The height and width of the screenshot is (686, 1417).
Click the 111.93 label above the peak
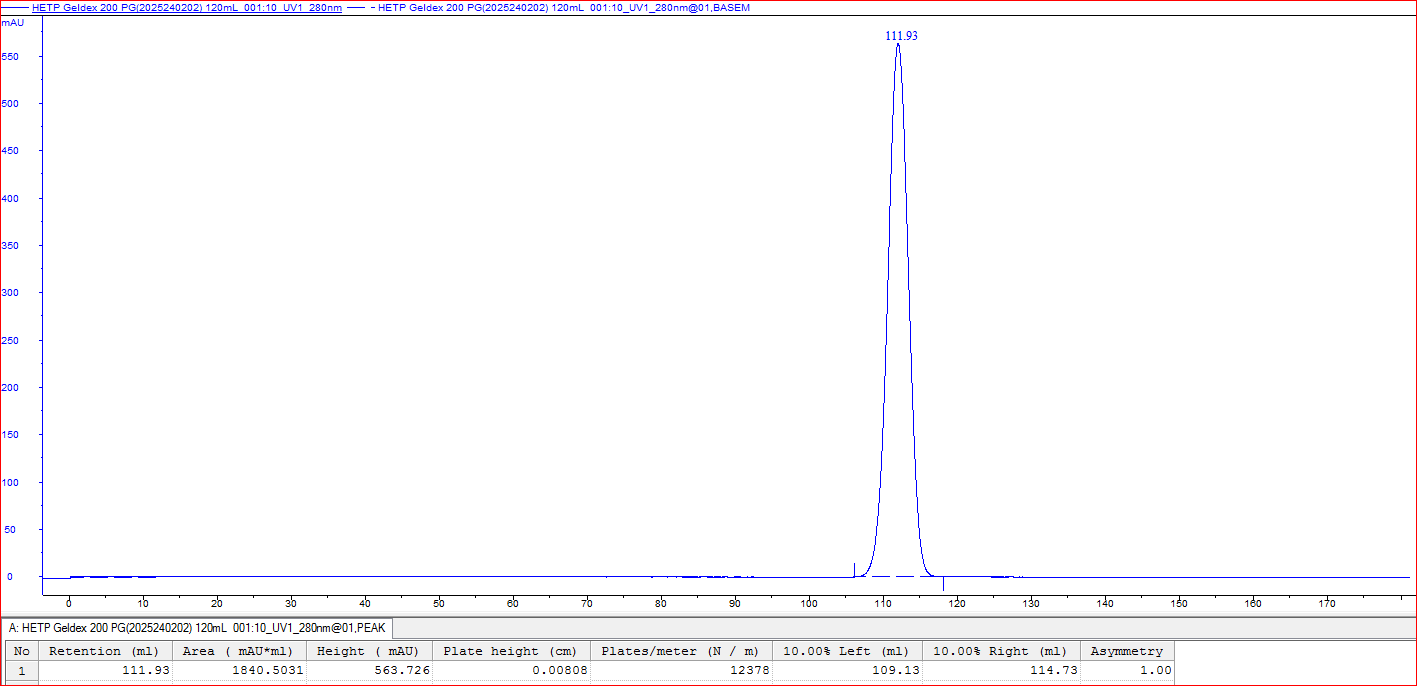tap(901, 35)
